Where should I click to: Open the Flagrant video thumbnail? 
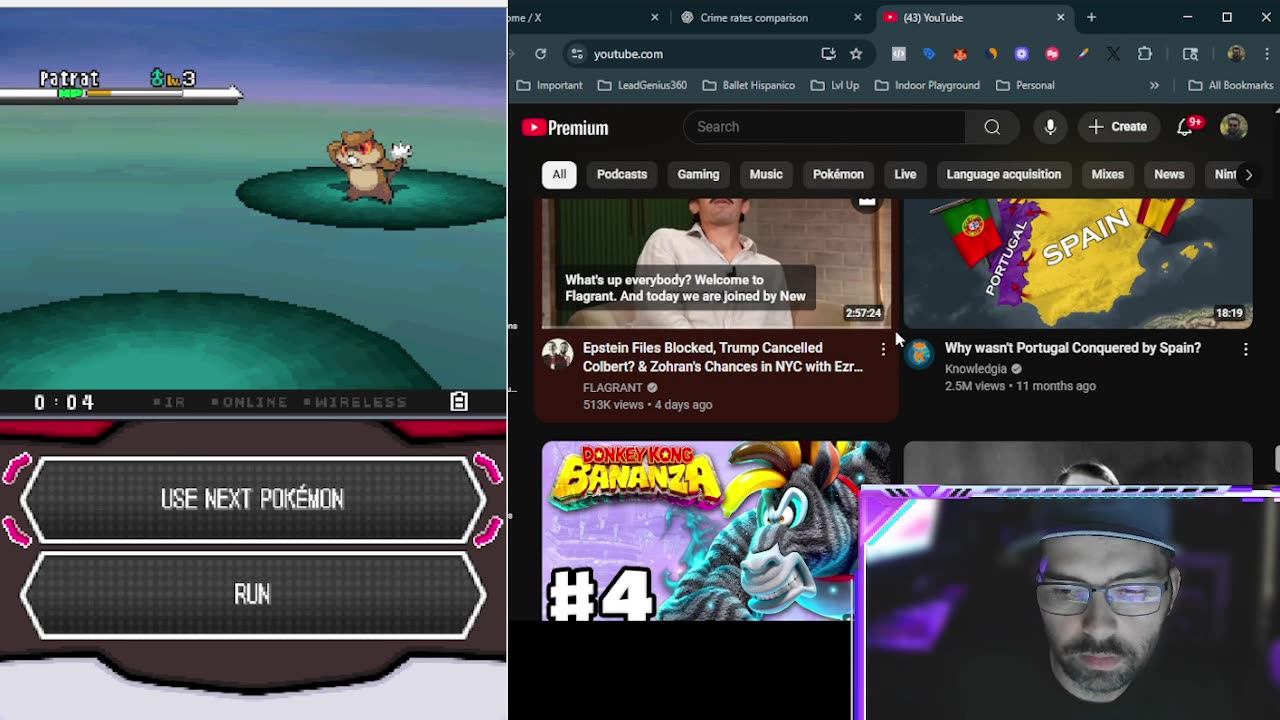pyautogui.click(x=715, y=263)
